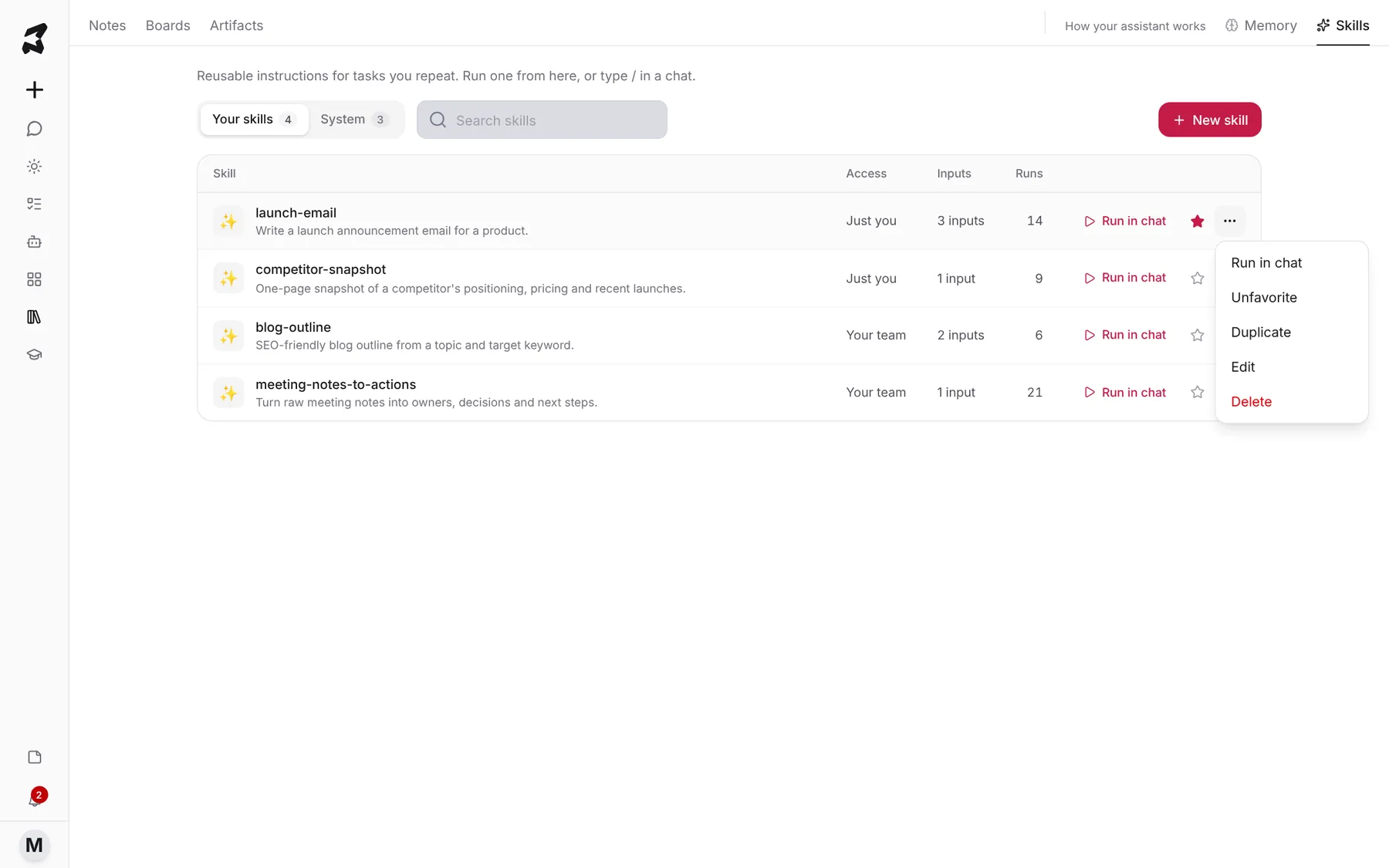
Task: Open the Boards tab
Action: point(167,25)
